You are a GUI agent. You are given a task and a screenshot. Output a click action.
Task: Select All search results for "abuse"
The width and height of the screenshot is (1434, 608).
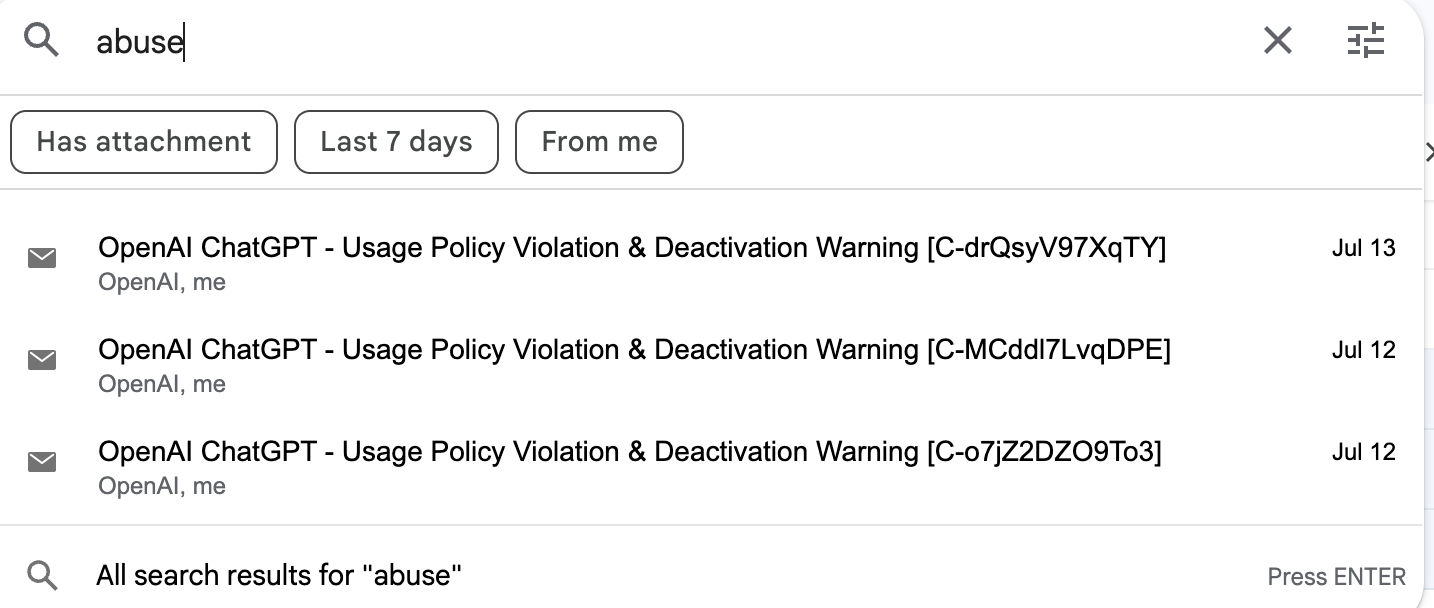[x=711, y=575]
